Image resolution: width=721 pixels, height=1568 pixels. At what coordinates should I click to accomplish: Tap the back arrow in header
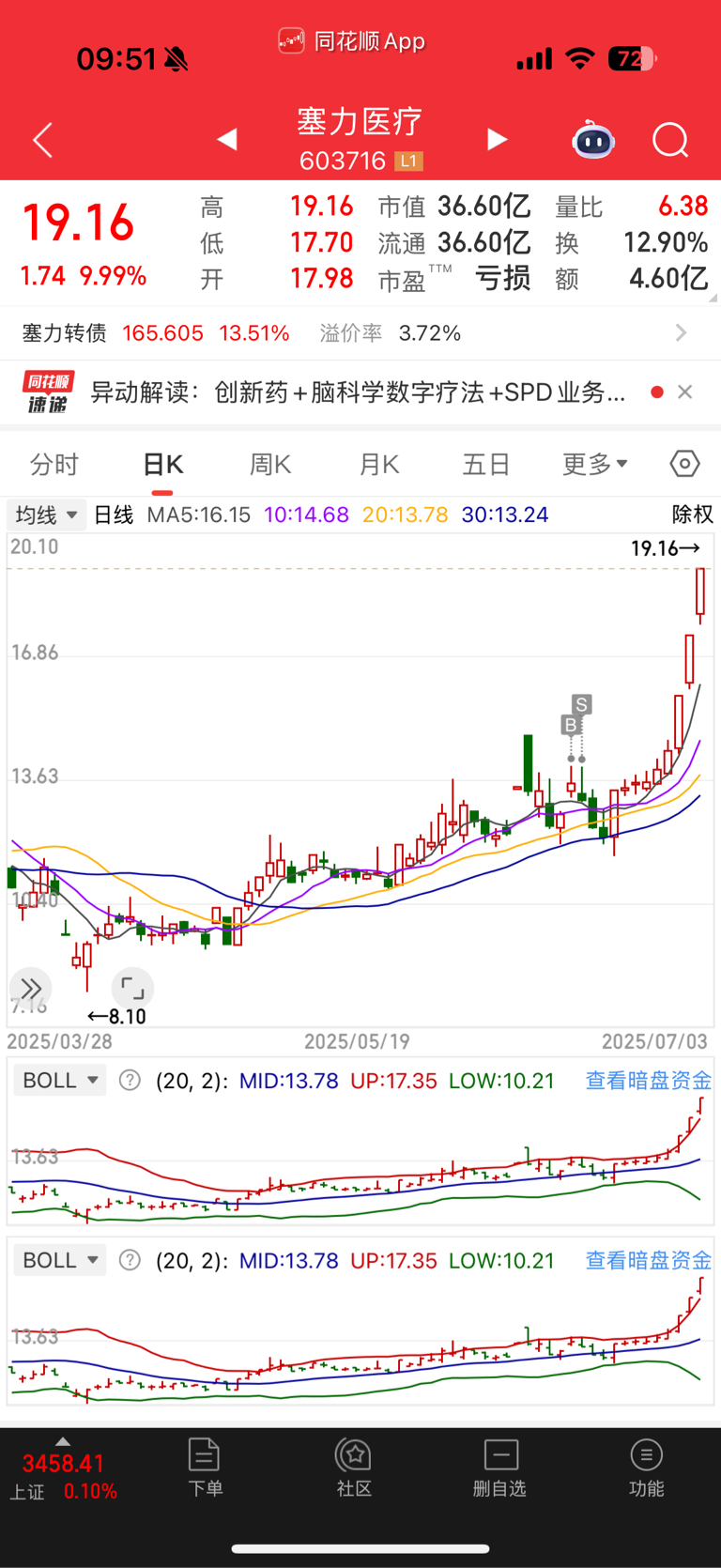tap(42, 141)
